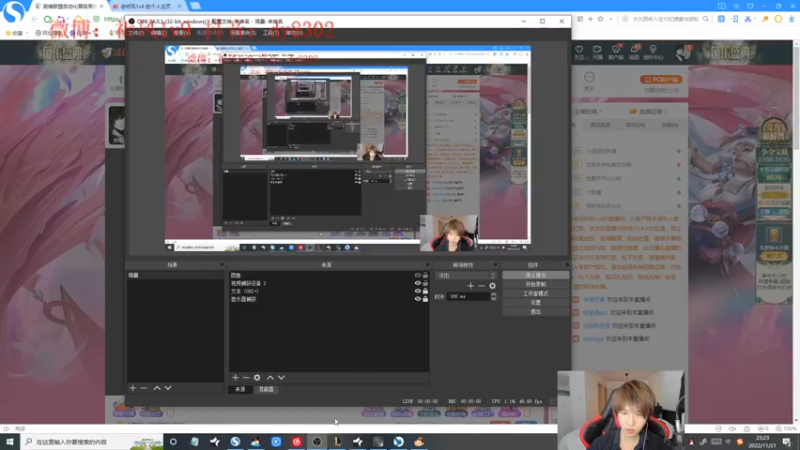Click the 停止推流 button
The width and height of the screenshot is (800, 450).
536,275
